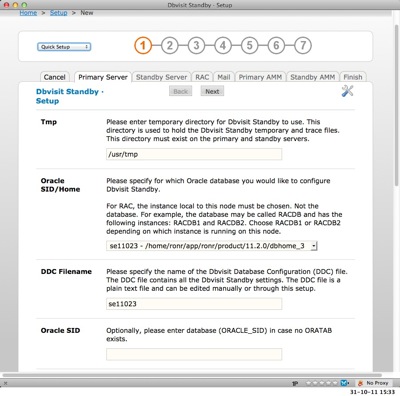Expand the Oracle SID/Home selection dropdown
This screenshot has width=400, height=396.
pos(212,246)
